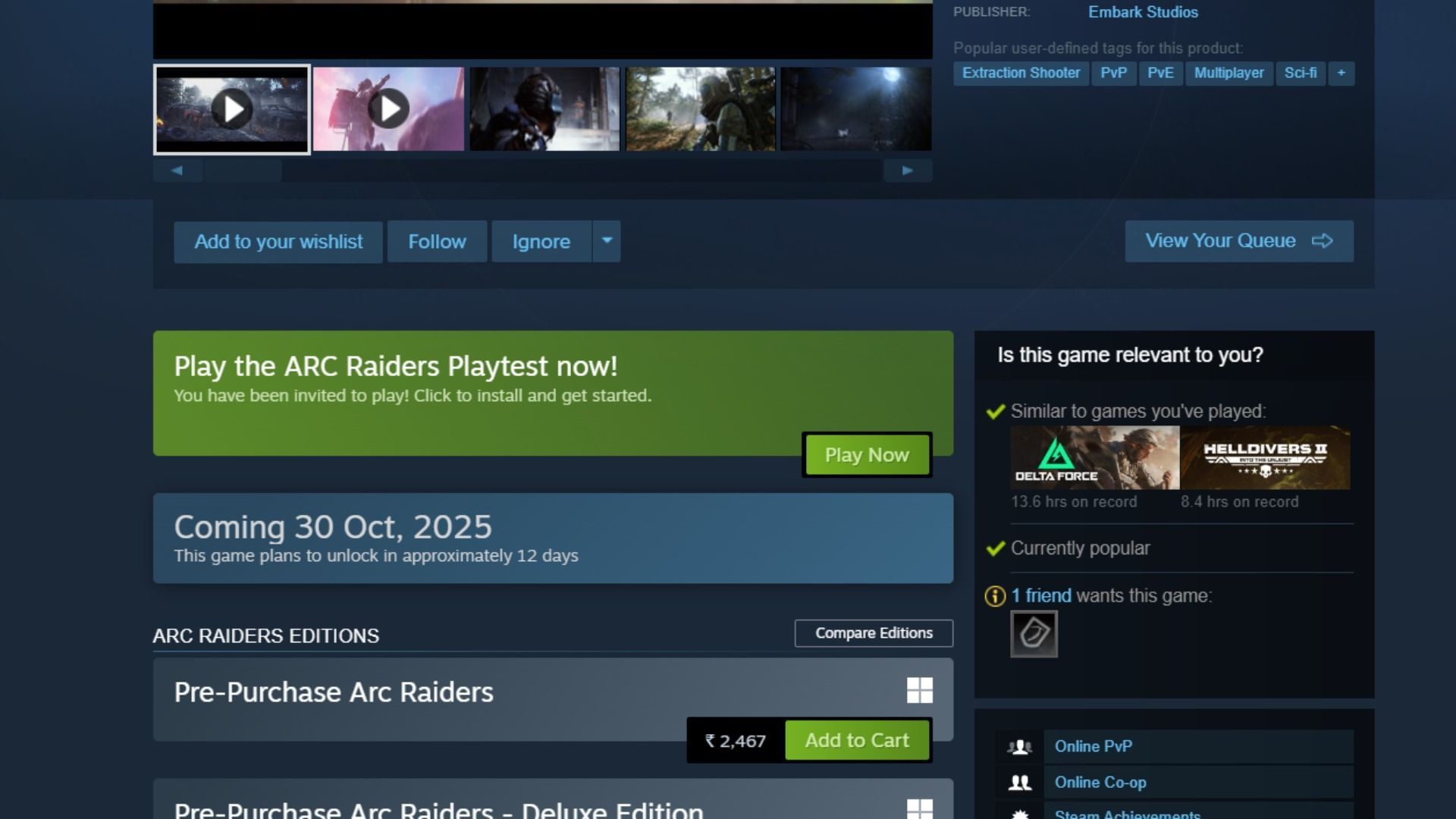Play the second pink trailer thumbnail
Screen dimensions: 1456x819
click(x=388, y=109)
